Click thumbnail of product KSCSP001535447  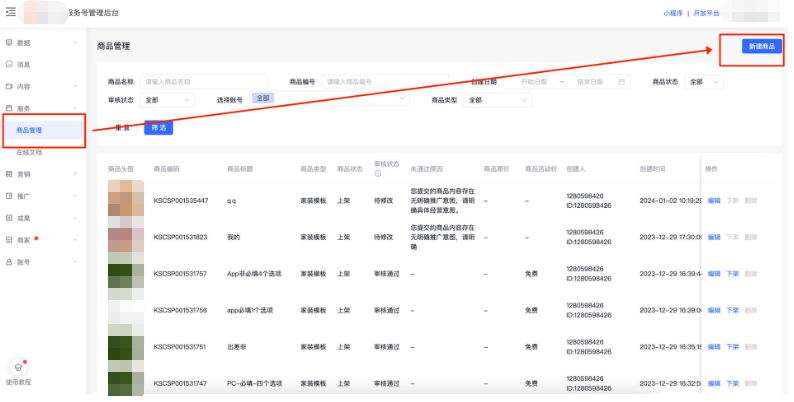tap(126, 198)
